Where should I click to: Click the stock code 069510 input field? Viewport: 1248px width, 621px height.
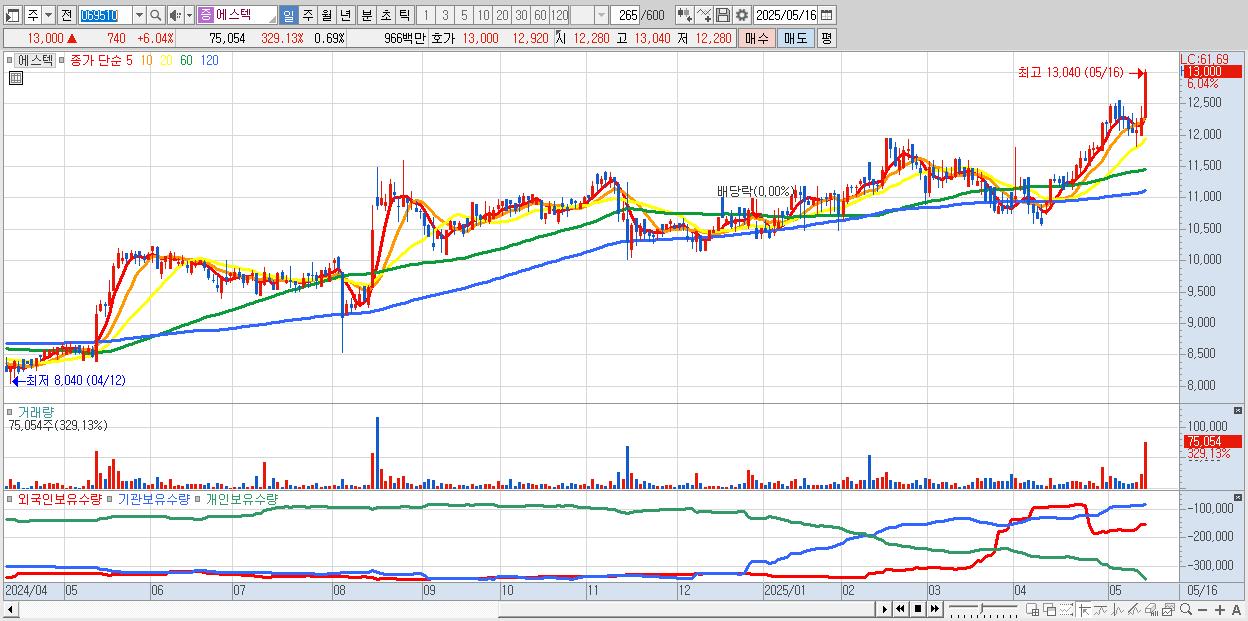(x=105, y=15)
